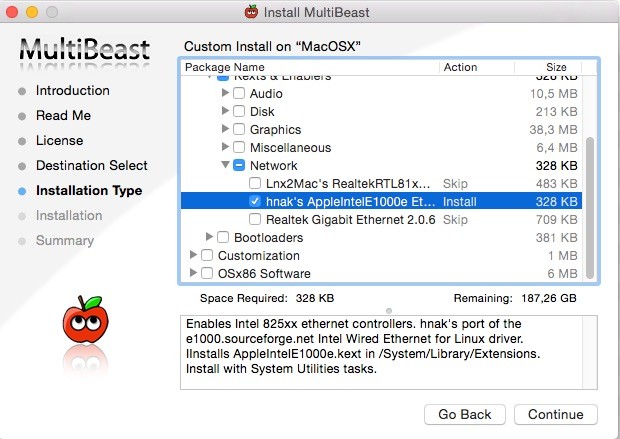620x439 pixels.
Task: Click the 10,5 MB size of Audio
Action: point(553,94)
